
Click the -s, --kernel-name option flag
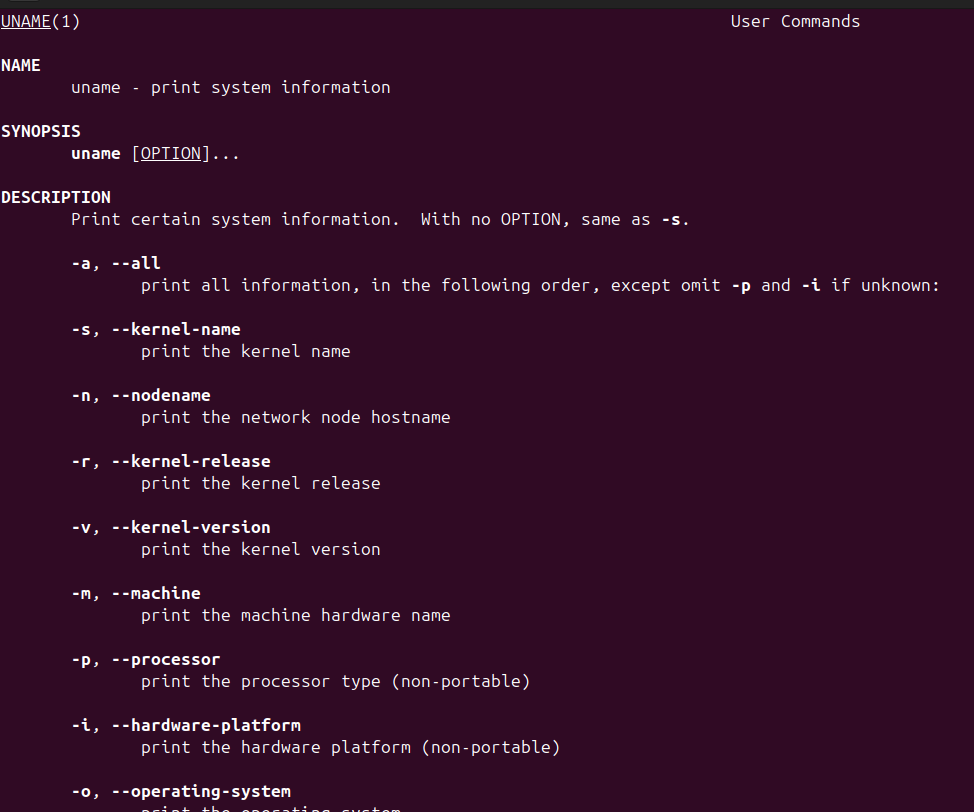pos(156,329)
